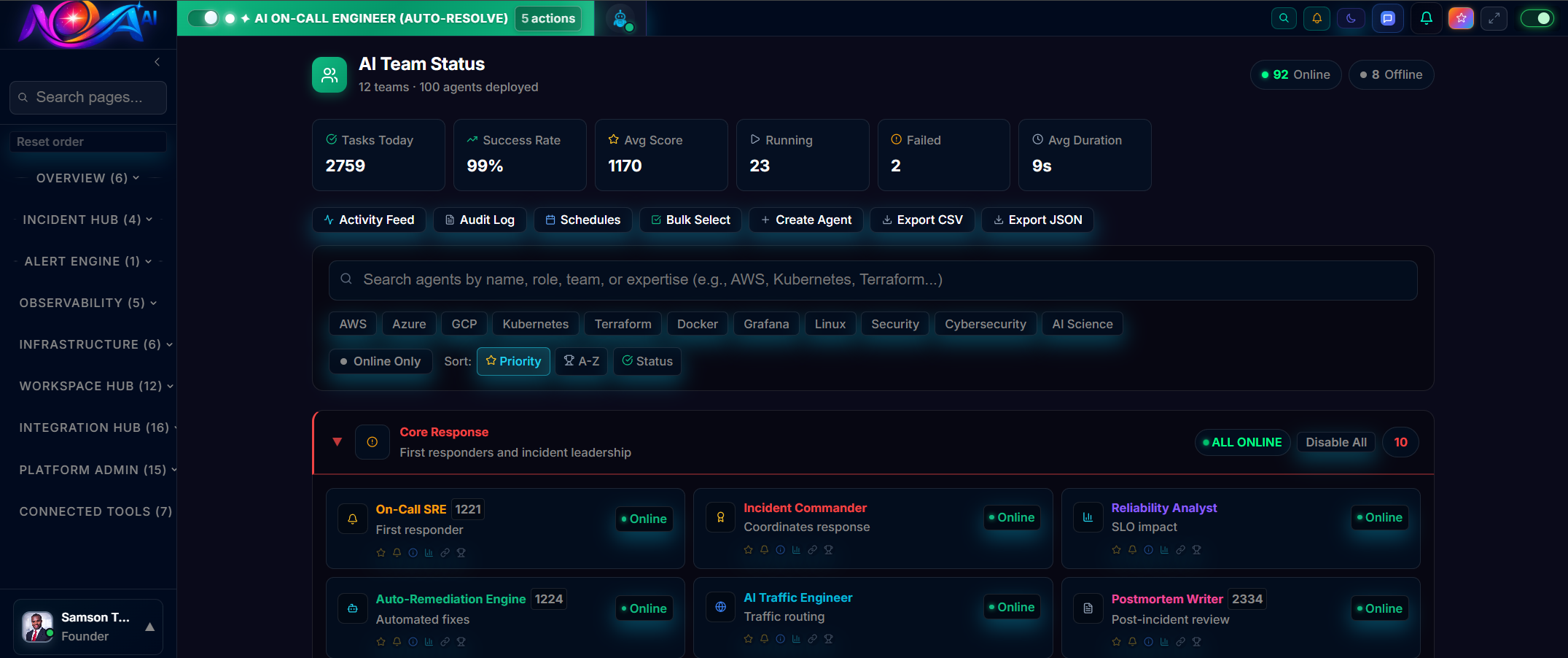Toggle the switch at the far top right
1568x658 pixels.
point(1538,18)
